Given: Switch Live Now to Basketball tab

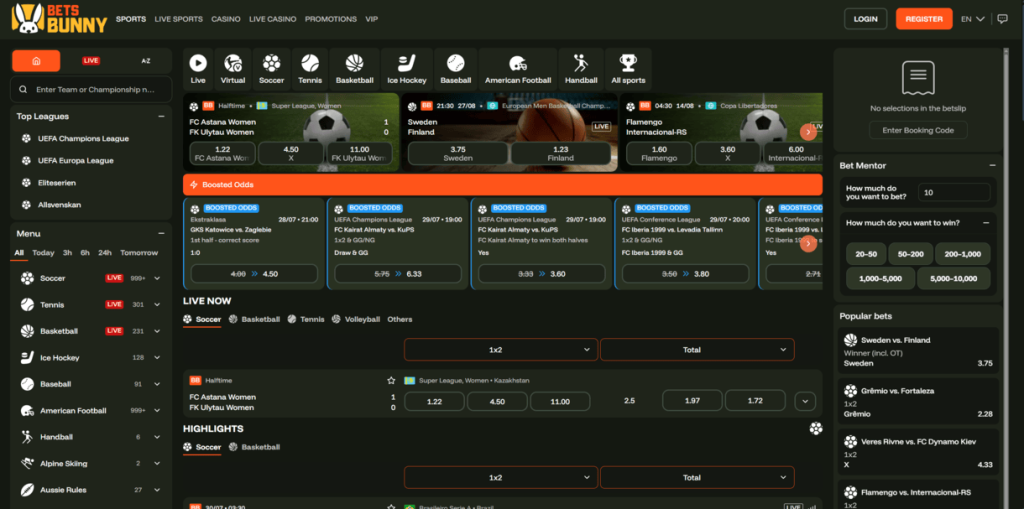Looking at the screenshot, I should click(255, 320).
